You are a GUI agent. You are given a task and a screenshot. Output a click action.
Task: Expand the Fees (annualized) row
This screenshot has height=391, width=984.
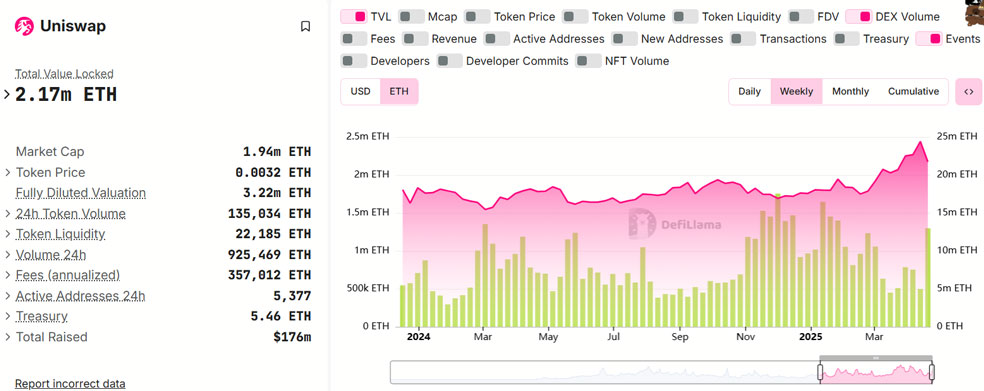(8, 276)
